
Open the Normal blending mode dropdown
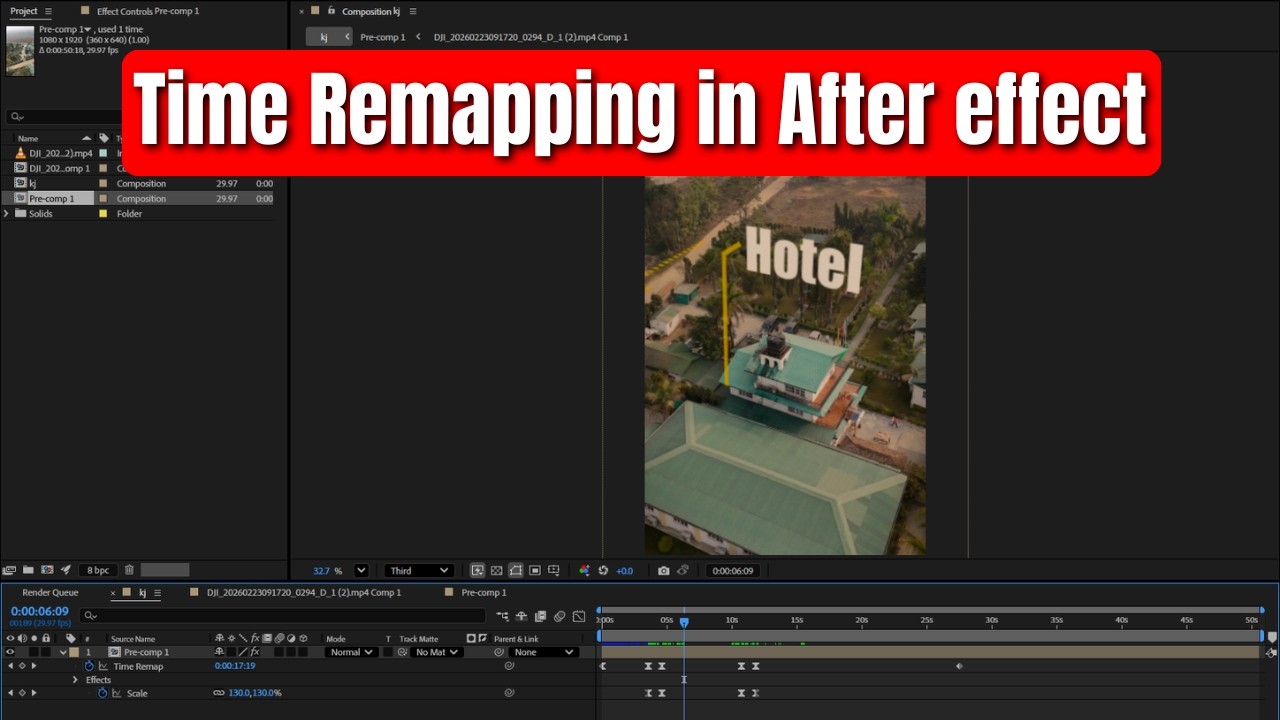coord(351,652)
